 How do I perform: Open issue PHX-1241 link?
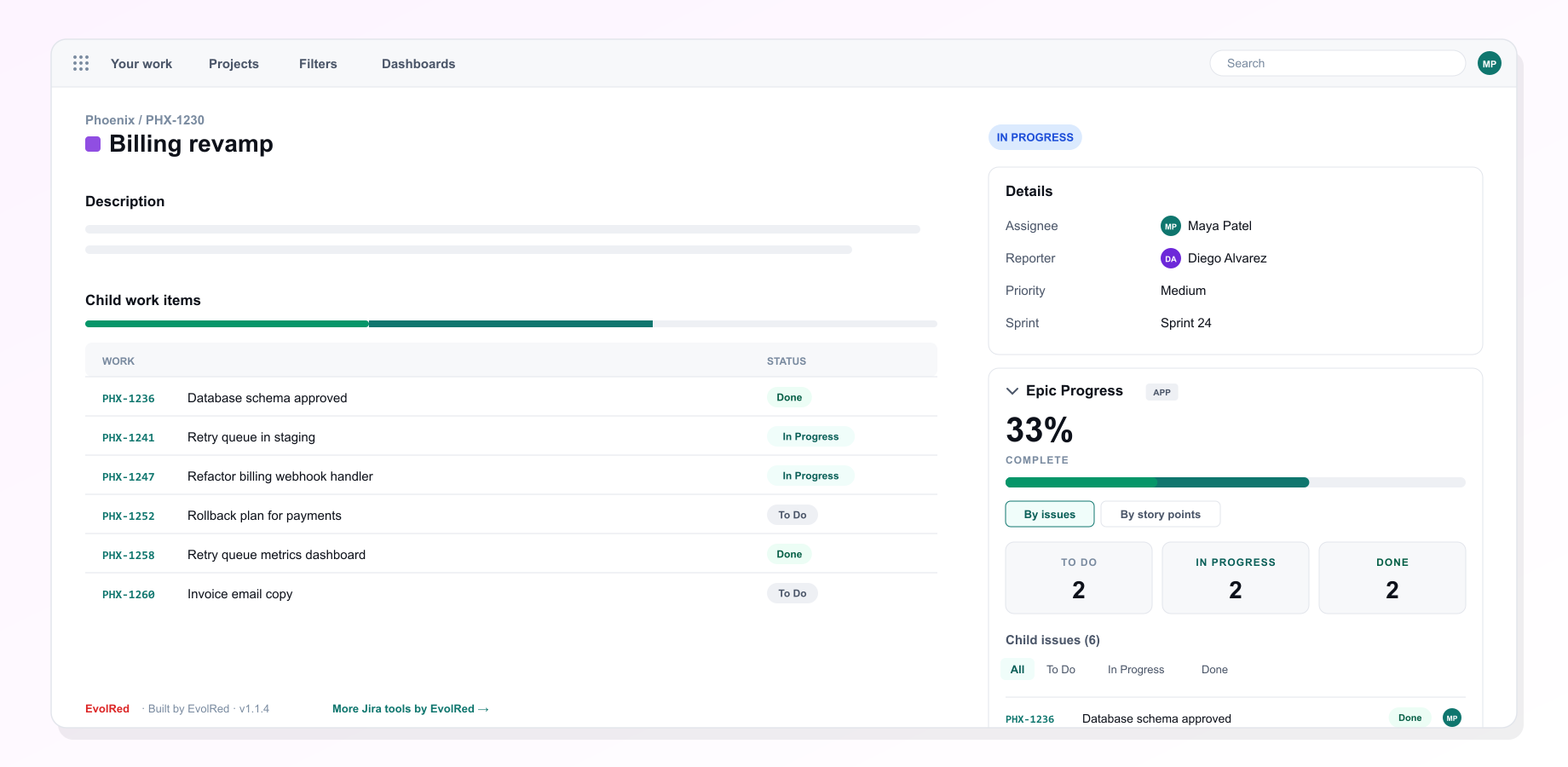pos(129,437)
